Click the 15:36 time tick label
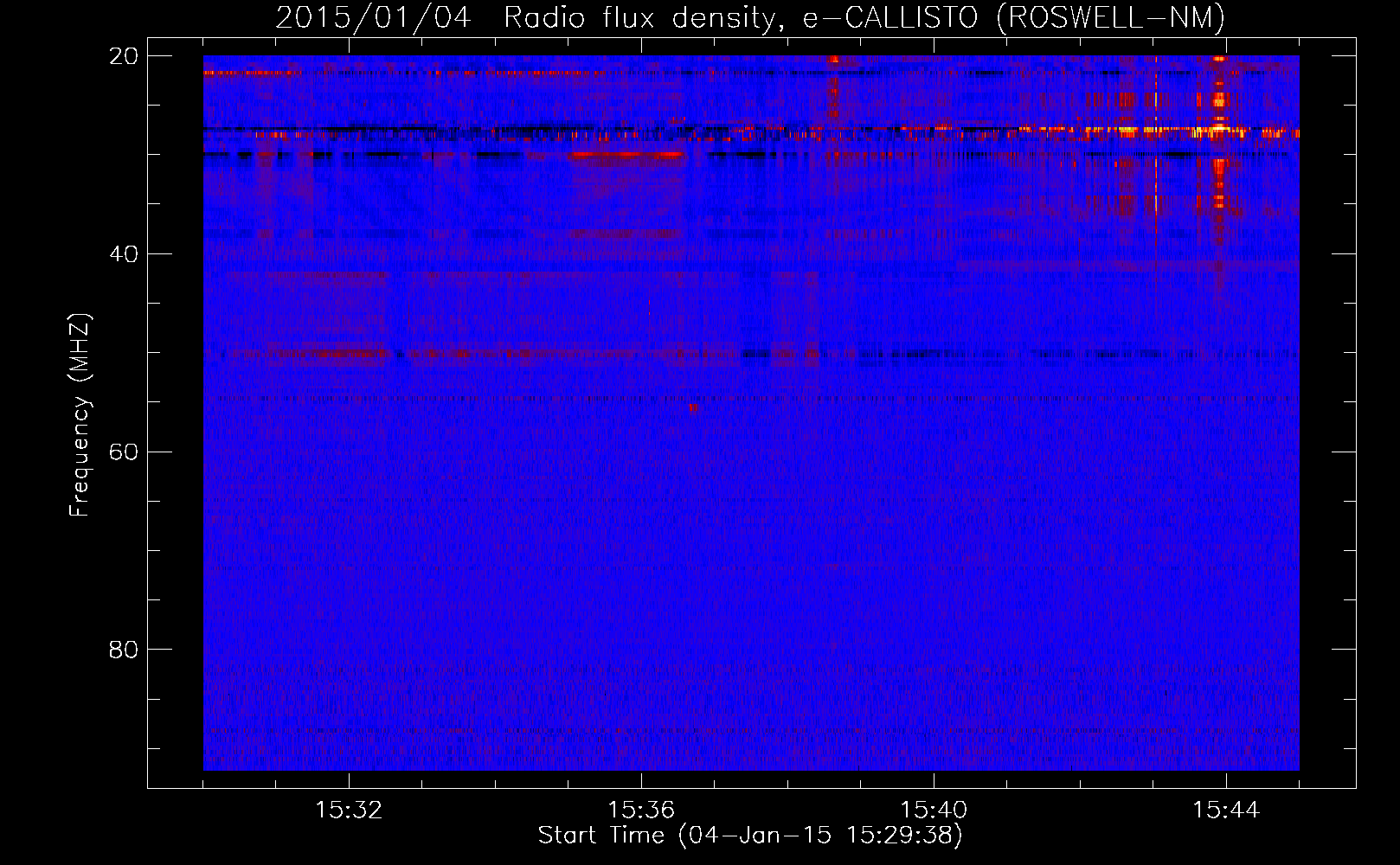 (x=641, y=810)
